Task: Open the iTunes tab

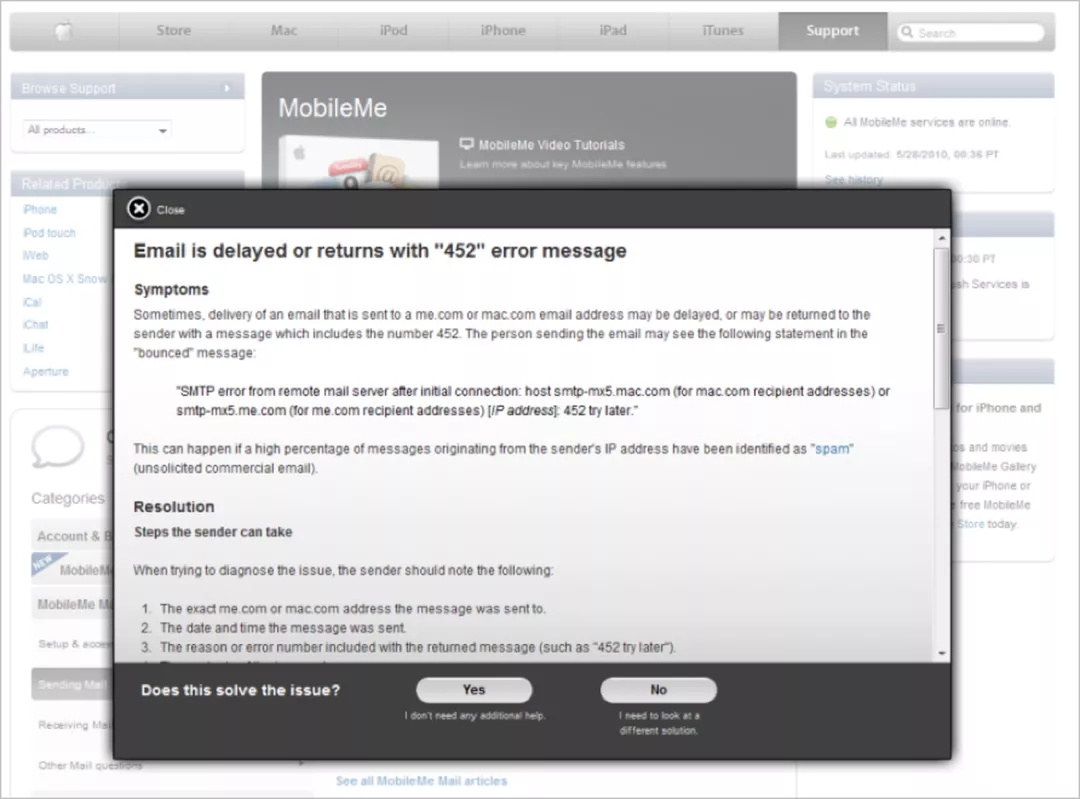Action: tap(723, 30)
